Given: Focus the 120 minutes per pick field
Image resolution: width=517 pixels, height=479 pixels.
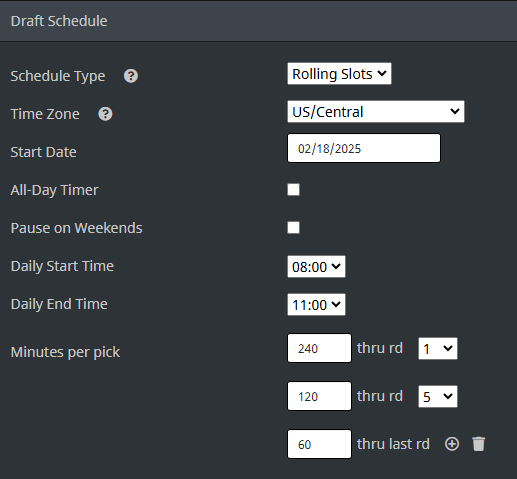Looking at the screenshot, I should point(319,396).
